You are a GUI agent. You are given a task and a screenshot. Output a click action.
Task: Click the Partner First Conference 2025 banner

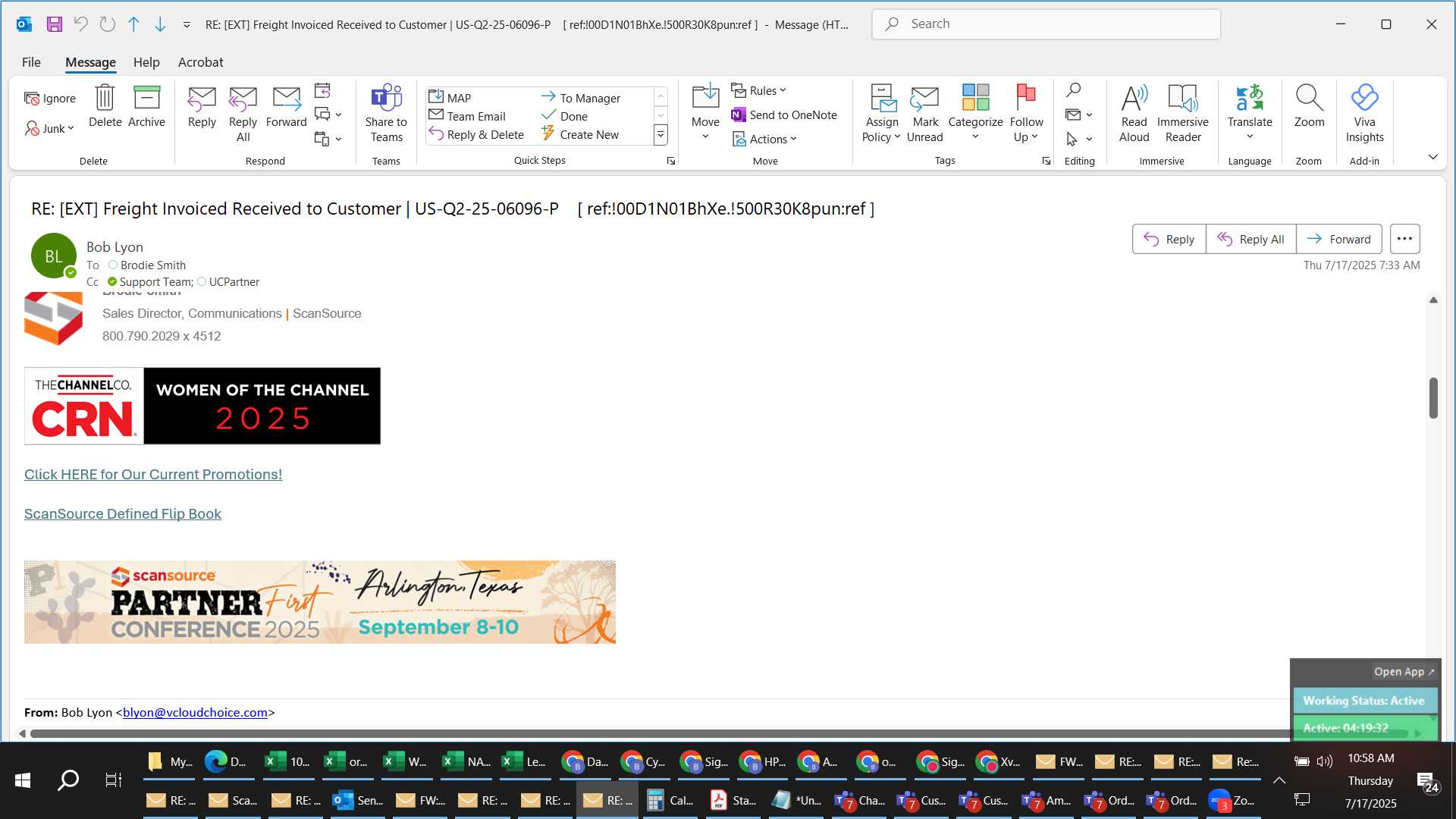point(319,602)
